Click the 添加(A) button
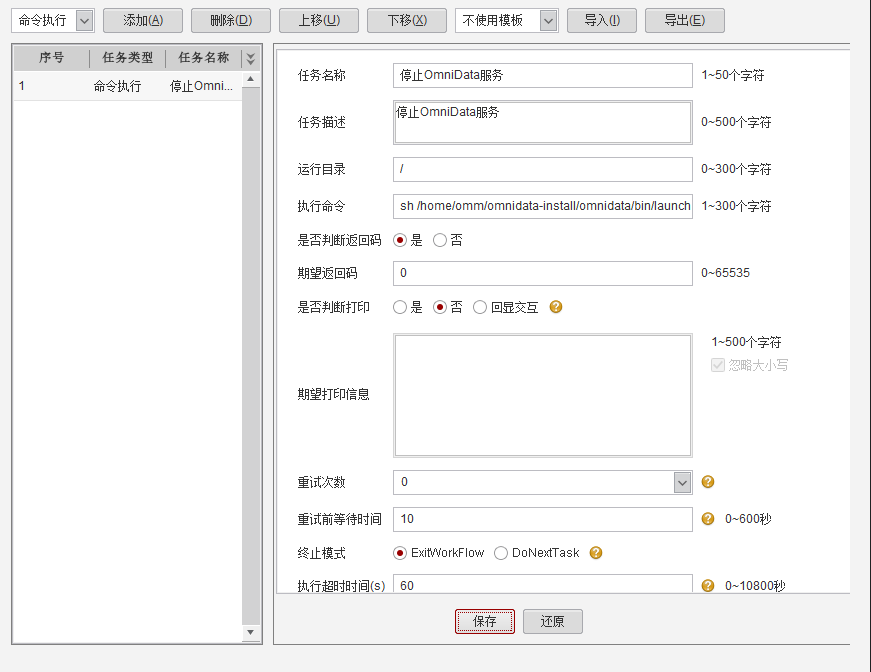This screenshot has height=672, width=871. coord(143,21)
